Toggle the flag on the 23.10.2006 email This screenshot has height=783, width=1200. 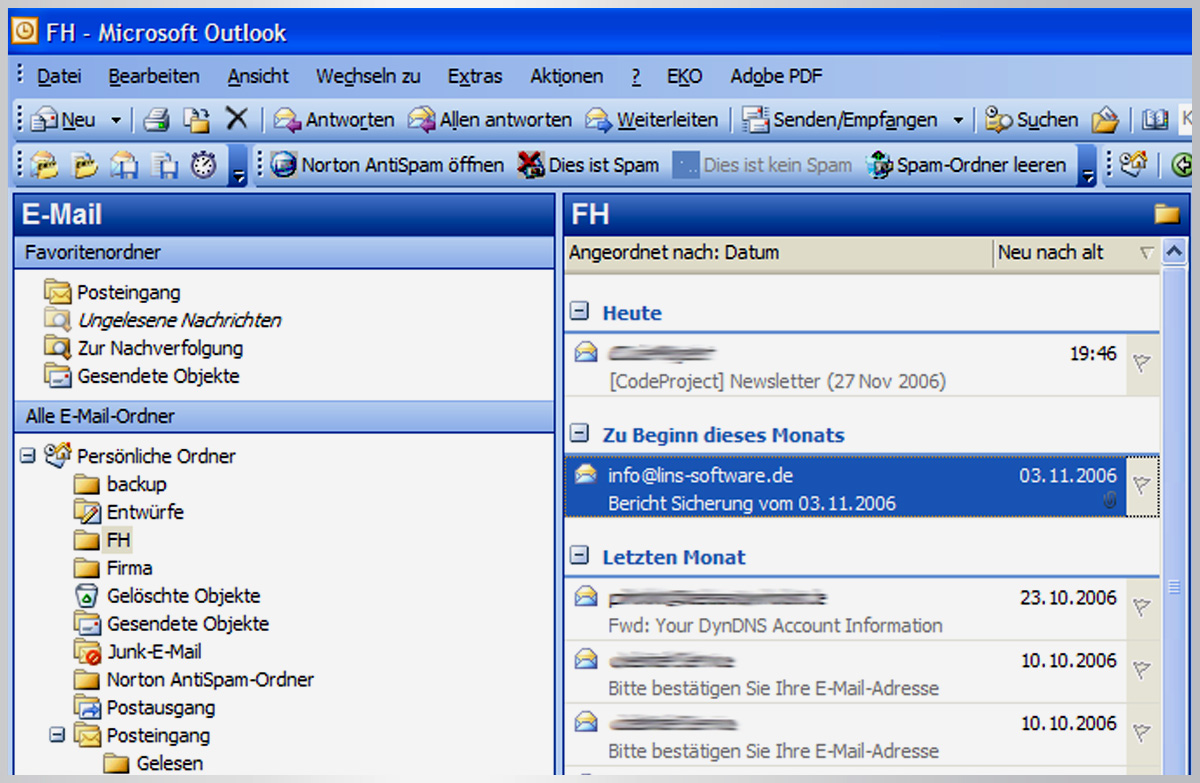(1142, 607)
